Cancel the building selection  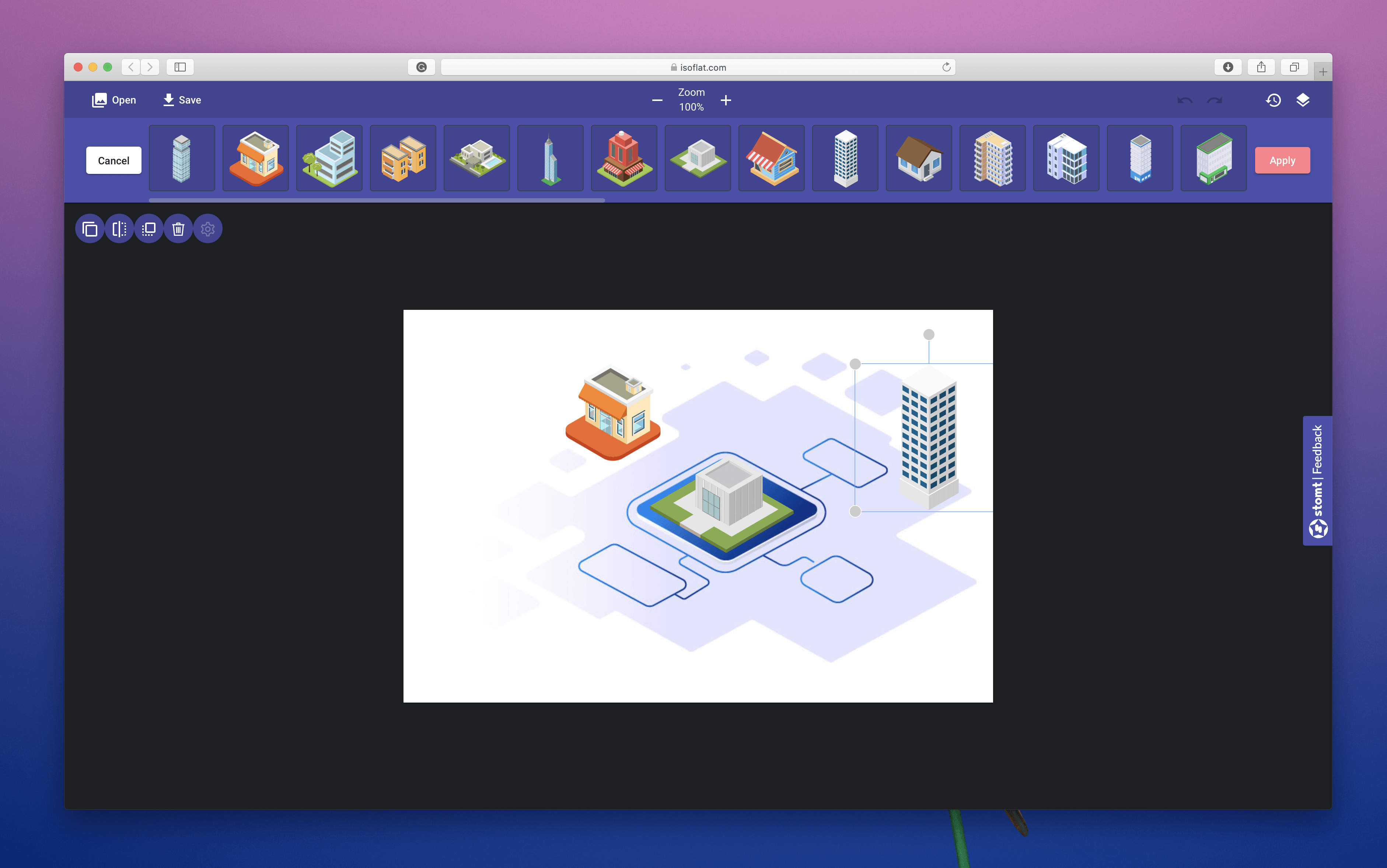coord(113,161)
